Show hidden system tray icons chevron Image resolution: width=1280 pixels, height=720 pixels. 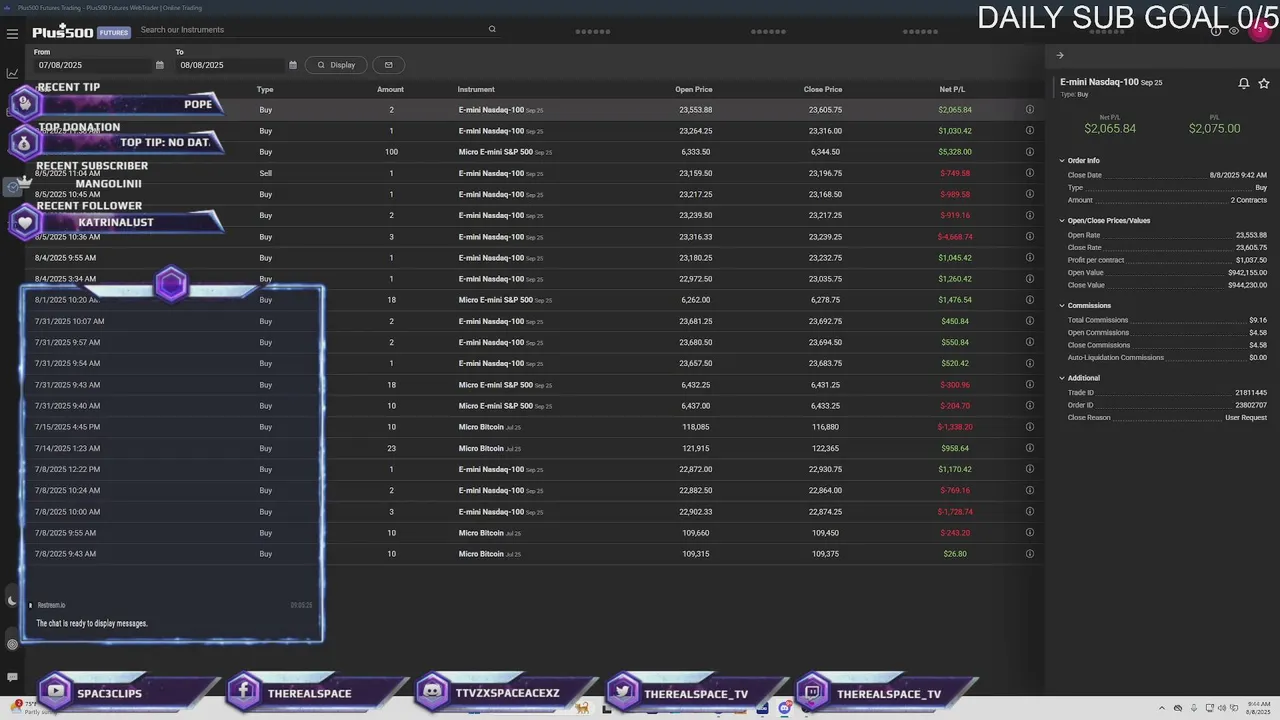click(x=1162, y=708)
